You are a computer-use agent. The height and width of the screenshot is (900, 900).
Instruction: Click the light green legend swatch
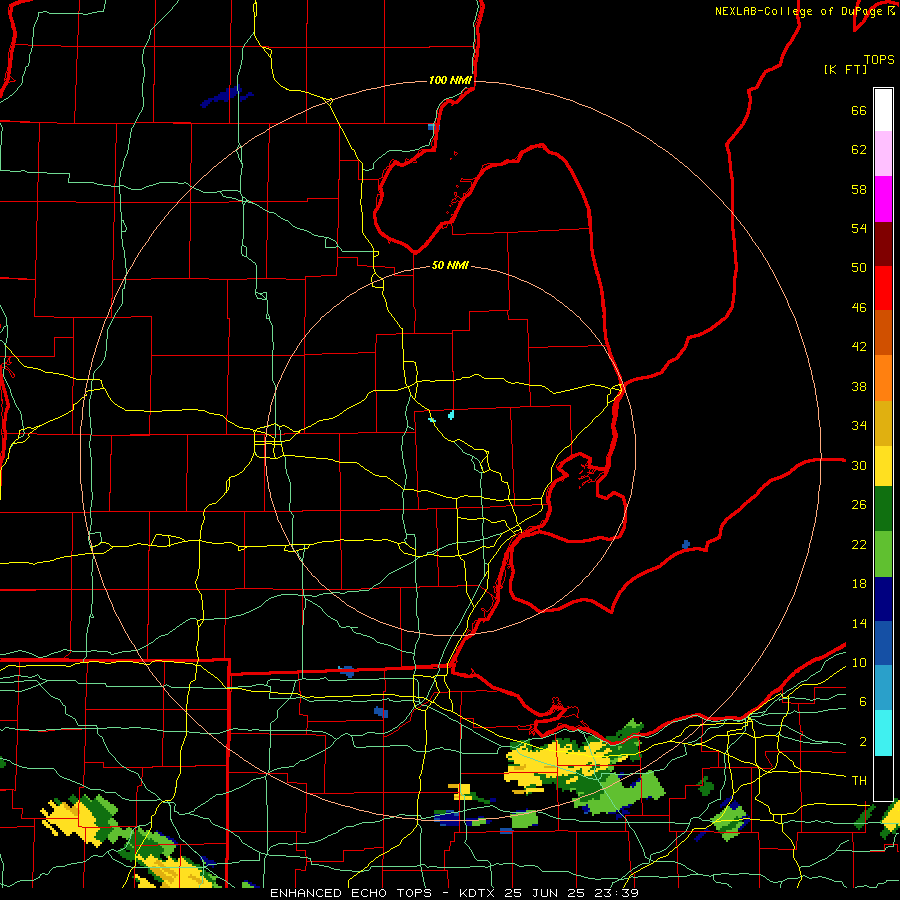[883, 554]
